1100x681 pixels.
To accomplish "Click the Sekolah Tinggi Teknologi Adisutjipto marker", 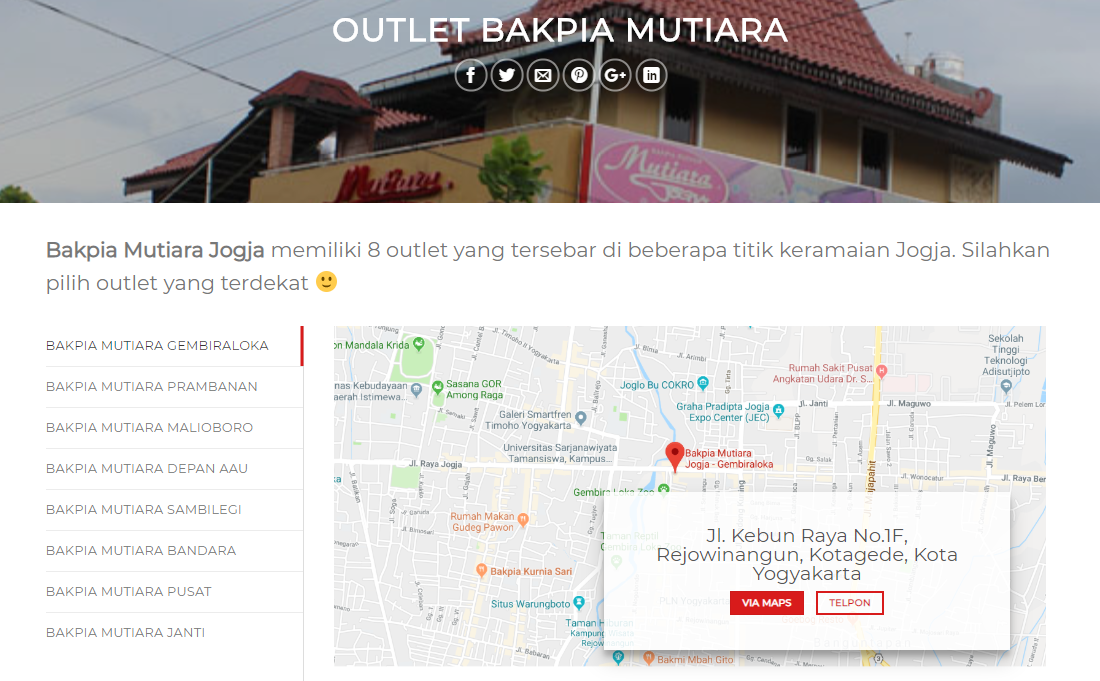I will (x=1006, y=386).
